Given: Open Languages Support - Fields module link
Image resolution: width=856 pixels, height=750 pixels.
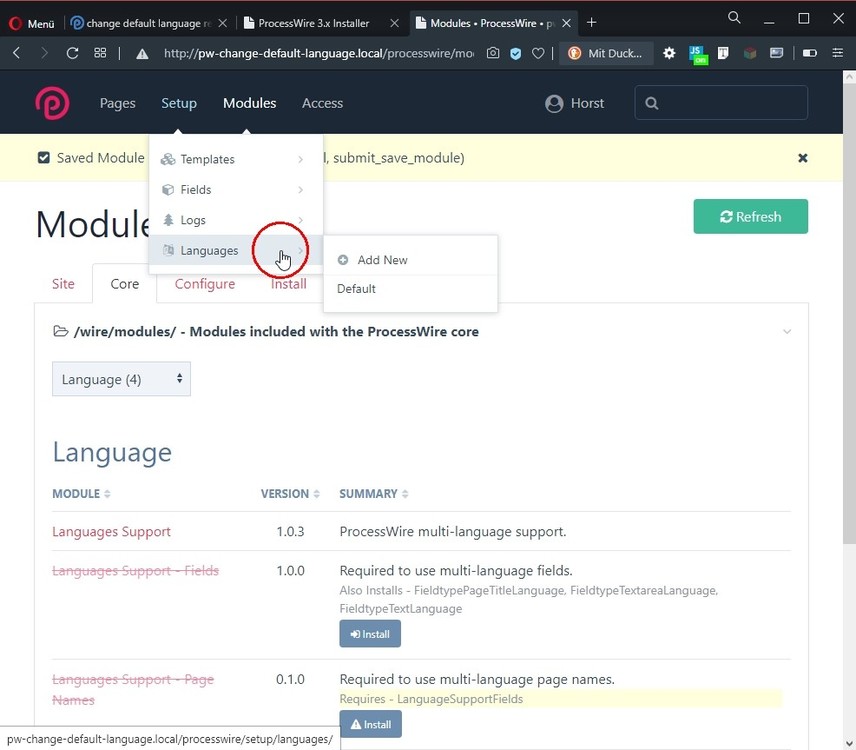Looking at the screenshot, I should click(135, 571).
